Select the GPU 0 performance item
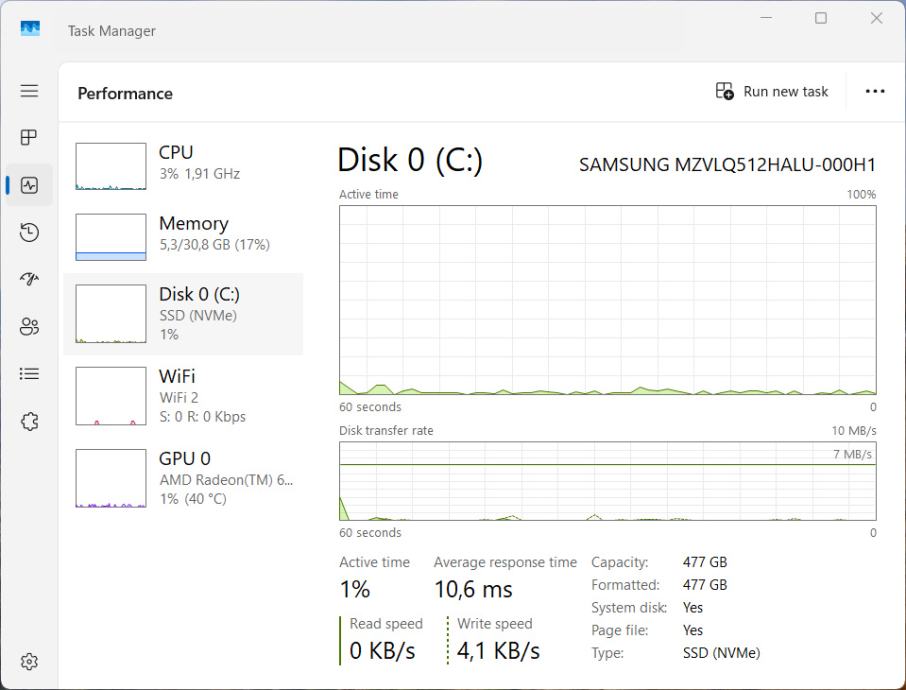The image size is (906, 690). 183,478
